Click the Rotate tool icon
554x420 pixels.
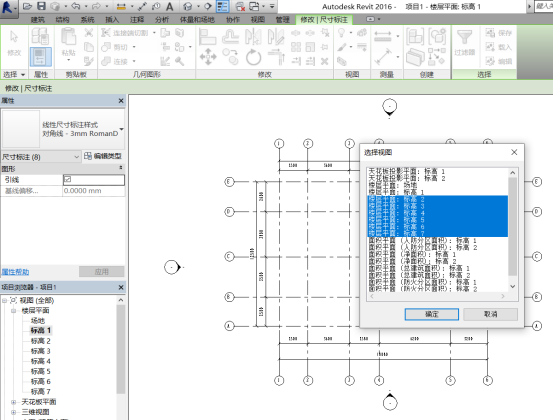coord(253,57)
